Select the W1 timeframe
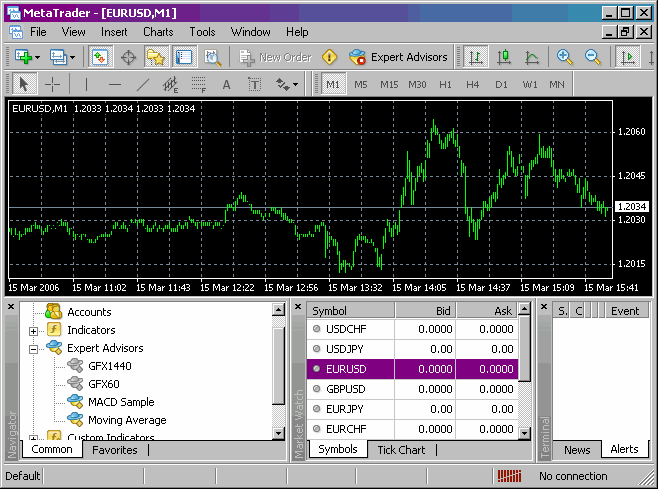The height and width of the screenshot is (489, 658). 530,84
